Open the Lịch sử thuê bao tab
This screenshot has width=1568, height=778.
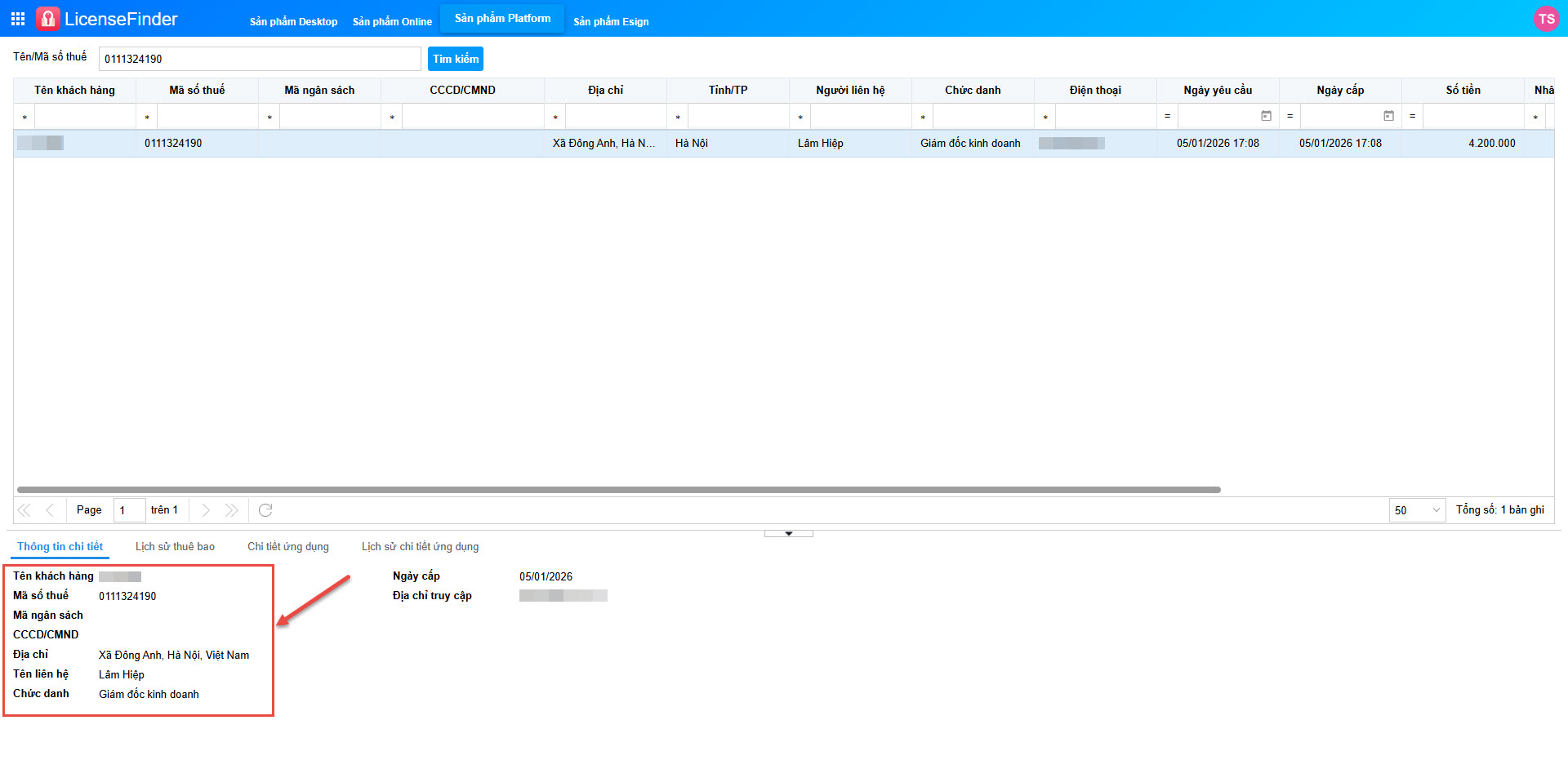tap(175, 547)
